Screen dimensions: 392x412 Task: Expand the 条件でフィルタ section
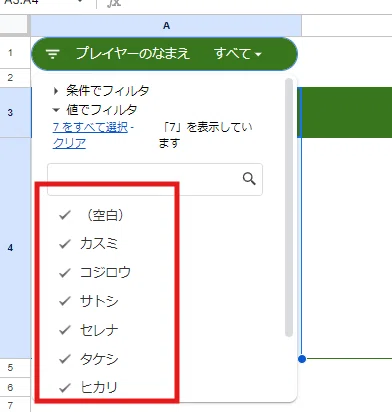click(56, 91)
